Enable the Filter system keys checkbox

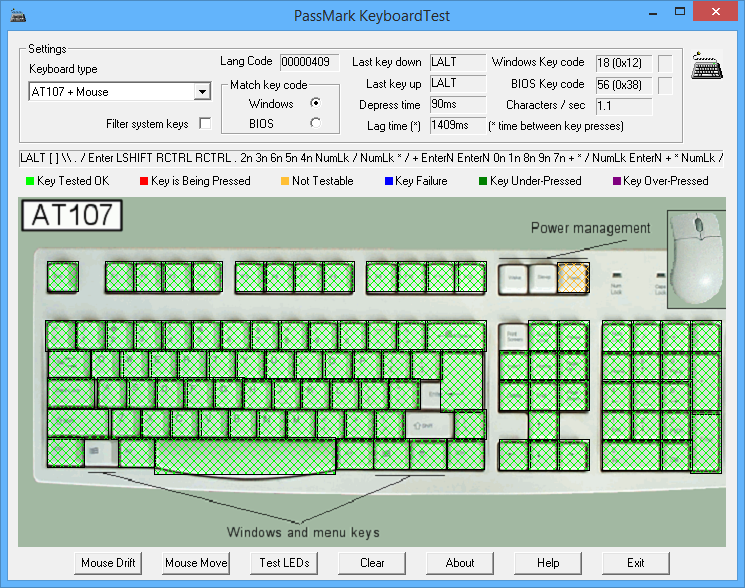205,123
